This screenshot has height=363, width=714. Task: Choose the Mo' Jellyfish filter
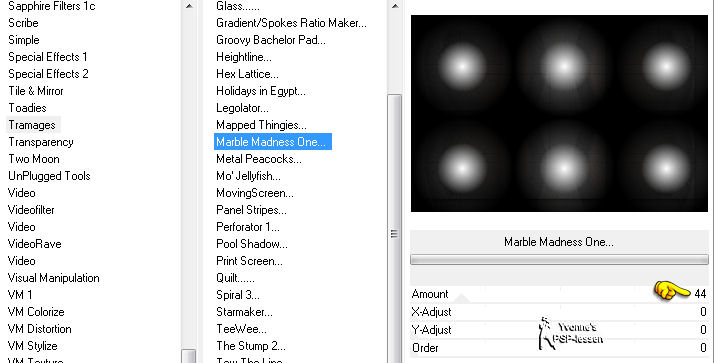[248, 176]
